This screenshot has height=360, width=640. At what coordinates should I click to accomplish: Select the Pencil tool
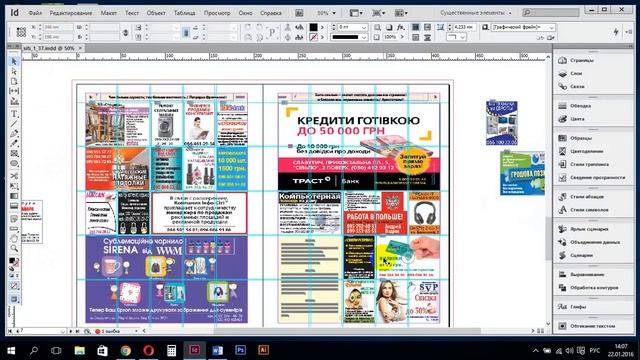point(14,143)
